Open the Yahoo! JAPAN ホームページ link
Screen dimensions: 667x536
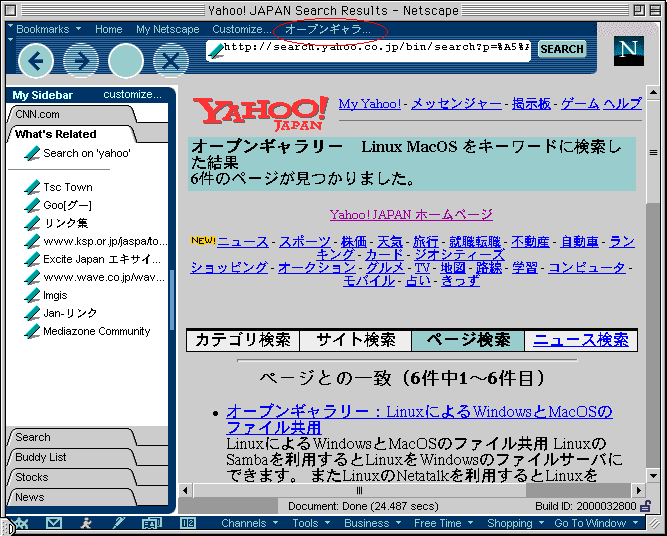pyautogui.click(x=411, y=214)
